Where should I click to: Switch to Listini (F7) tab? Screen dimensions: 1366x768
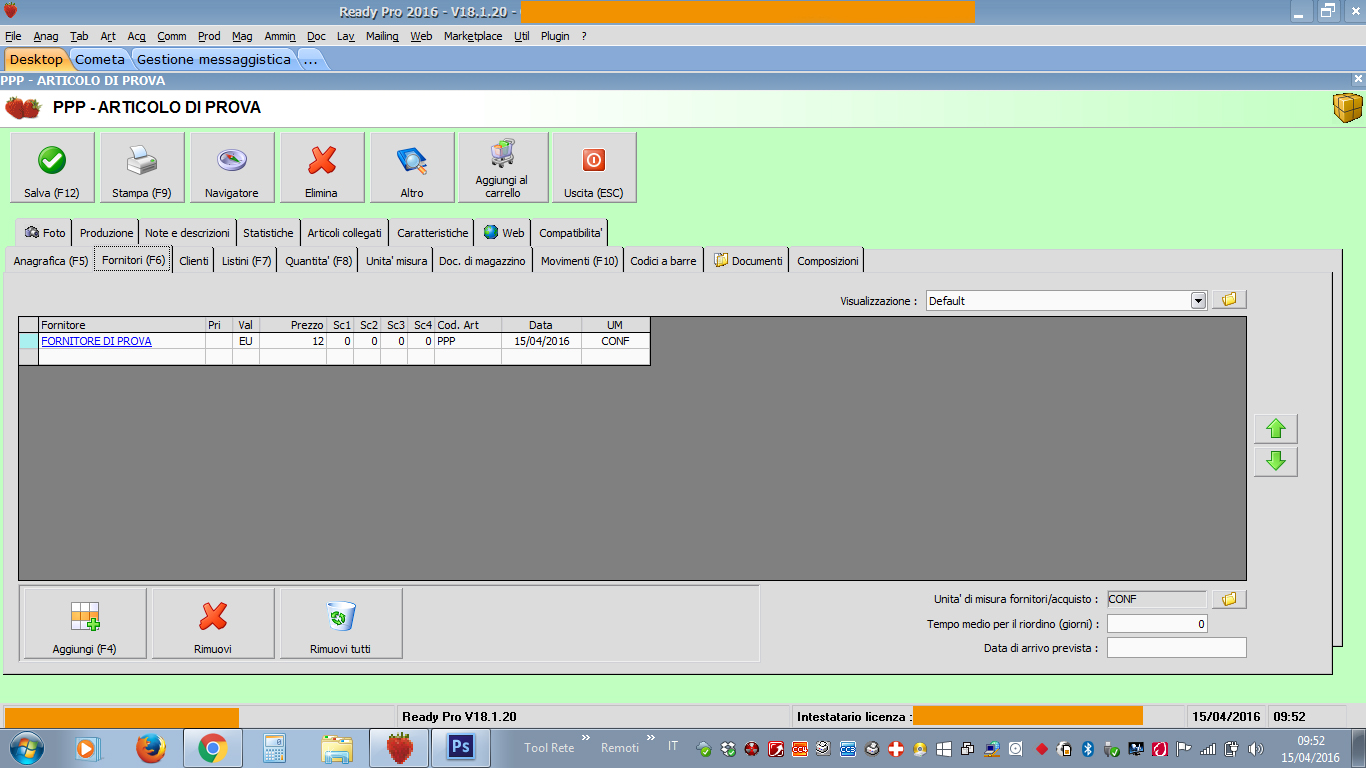click(246, 261)
